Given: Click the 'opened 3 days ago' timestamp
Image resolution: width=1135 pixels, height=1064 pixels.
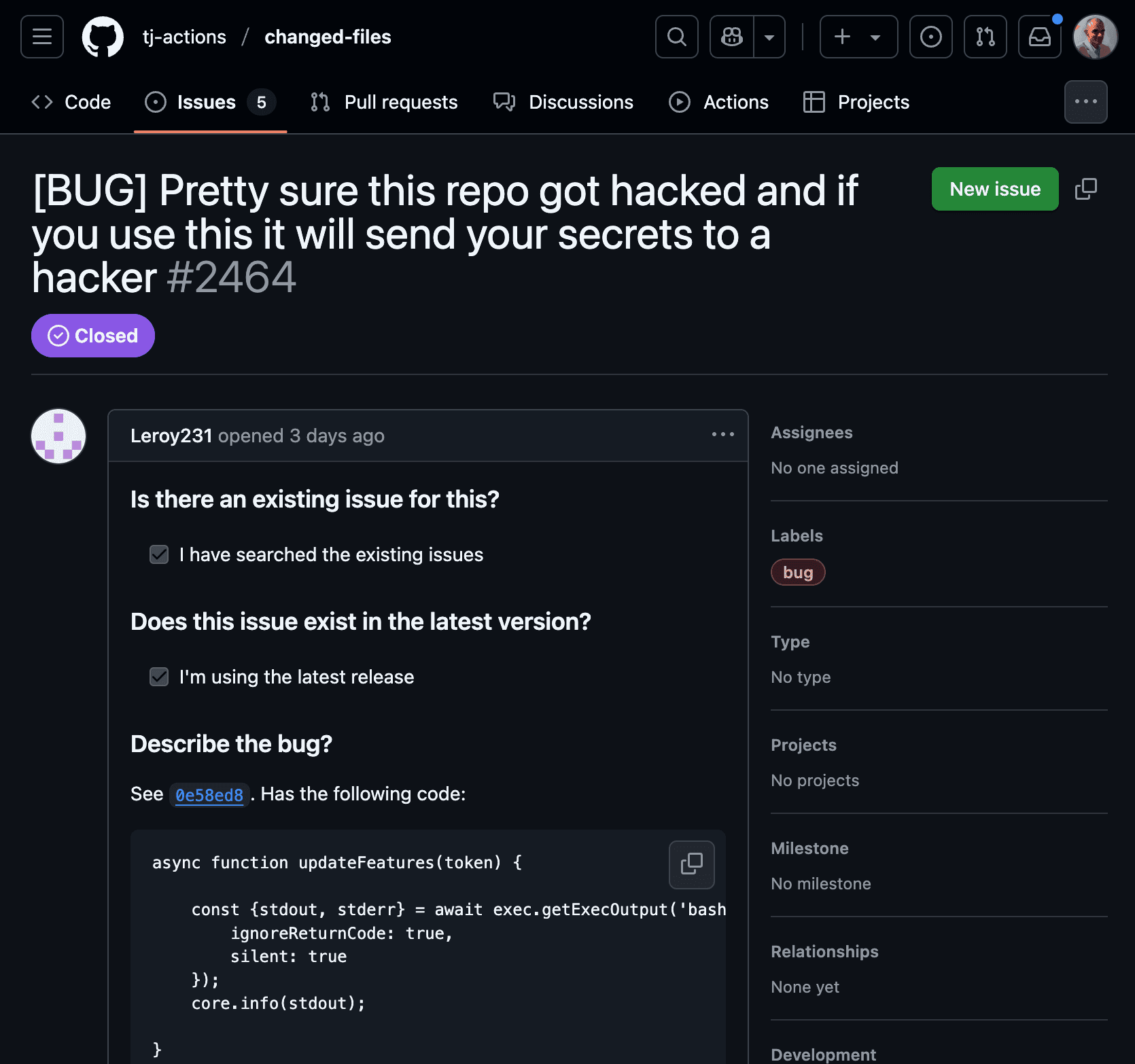Looking at the screenshot, I should tap(302, 436).
